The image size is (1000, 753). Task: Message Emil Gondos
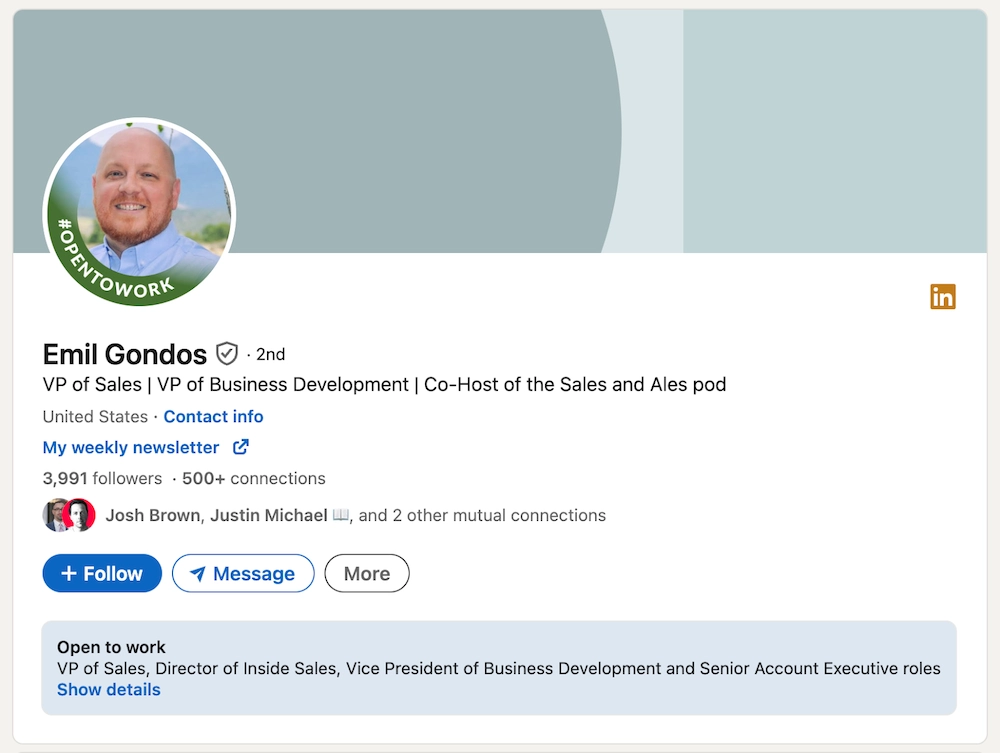pyautogui.click(x=242, y=573)
